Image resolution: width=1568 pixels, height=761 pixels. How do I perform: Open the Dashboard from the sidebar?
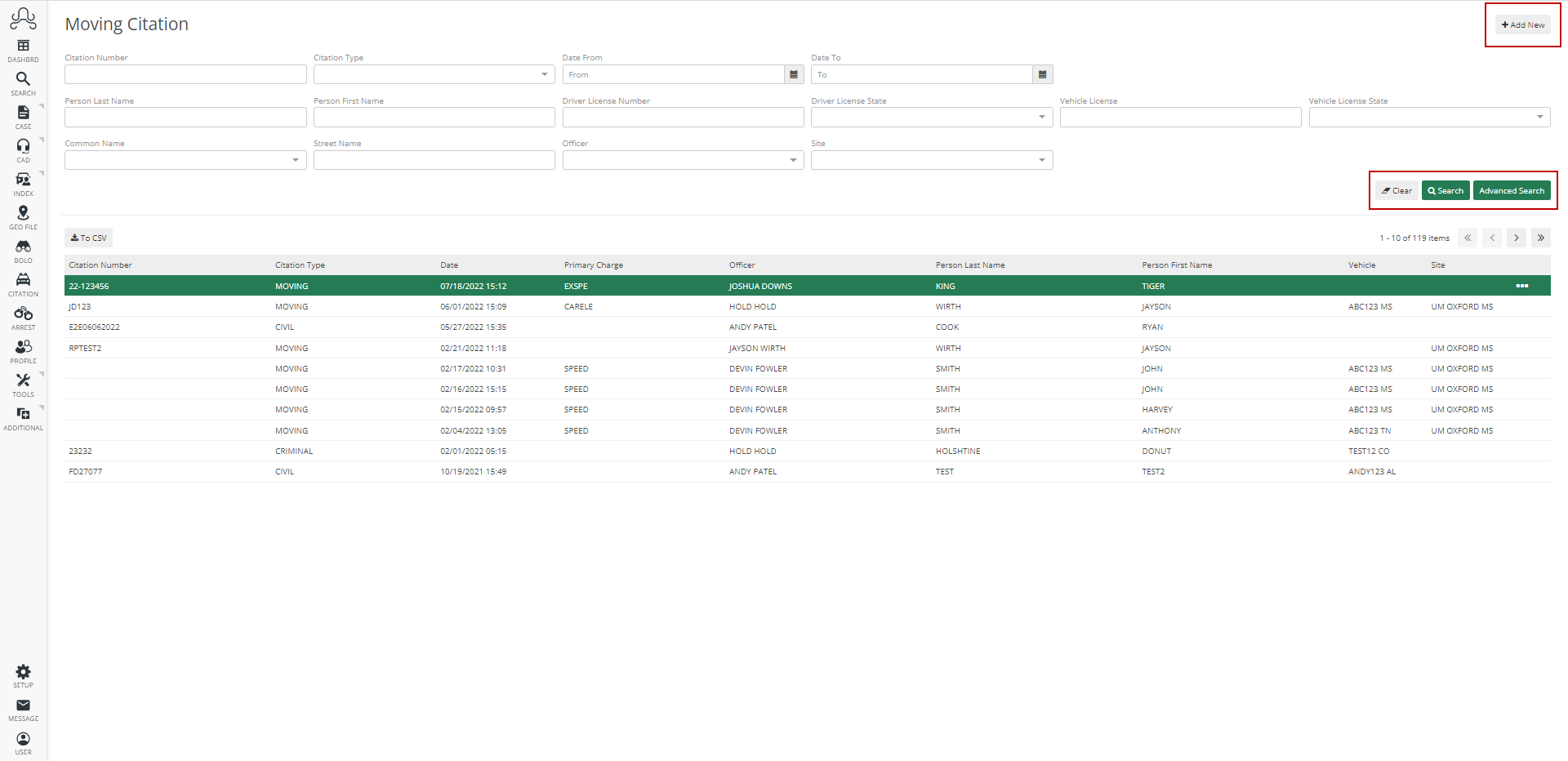(22, 47)
